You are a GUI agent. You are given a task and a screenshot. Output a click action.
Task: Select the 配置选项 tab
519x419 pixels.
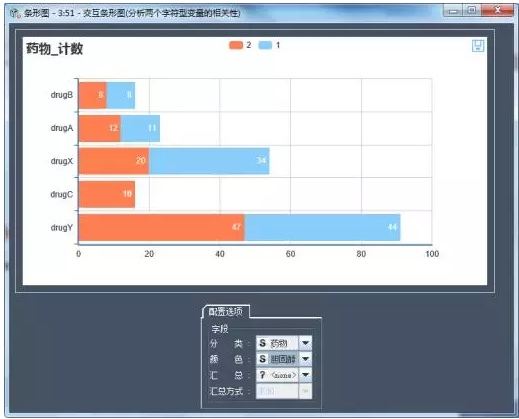point(226,312)
